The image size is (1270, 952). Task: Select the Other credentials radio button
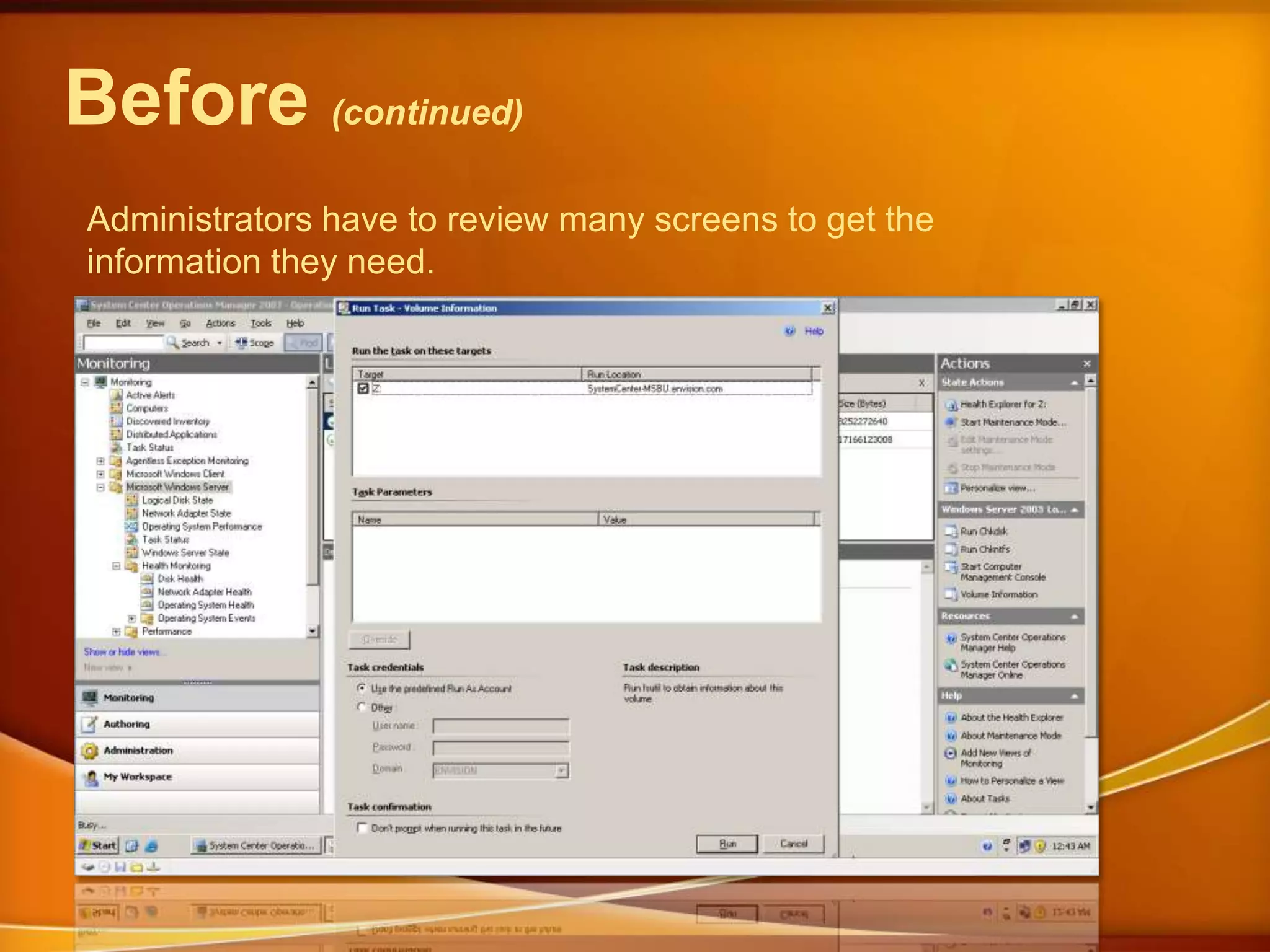pos(362,707)
